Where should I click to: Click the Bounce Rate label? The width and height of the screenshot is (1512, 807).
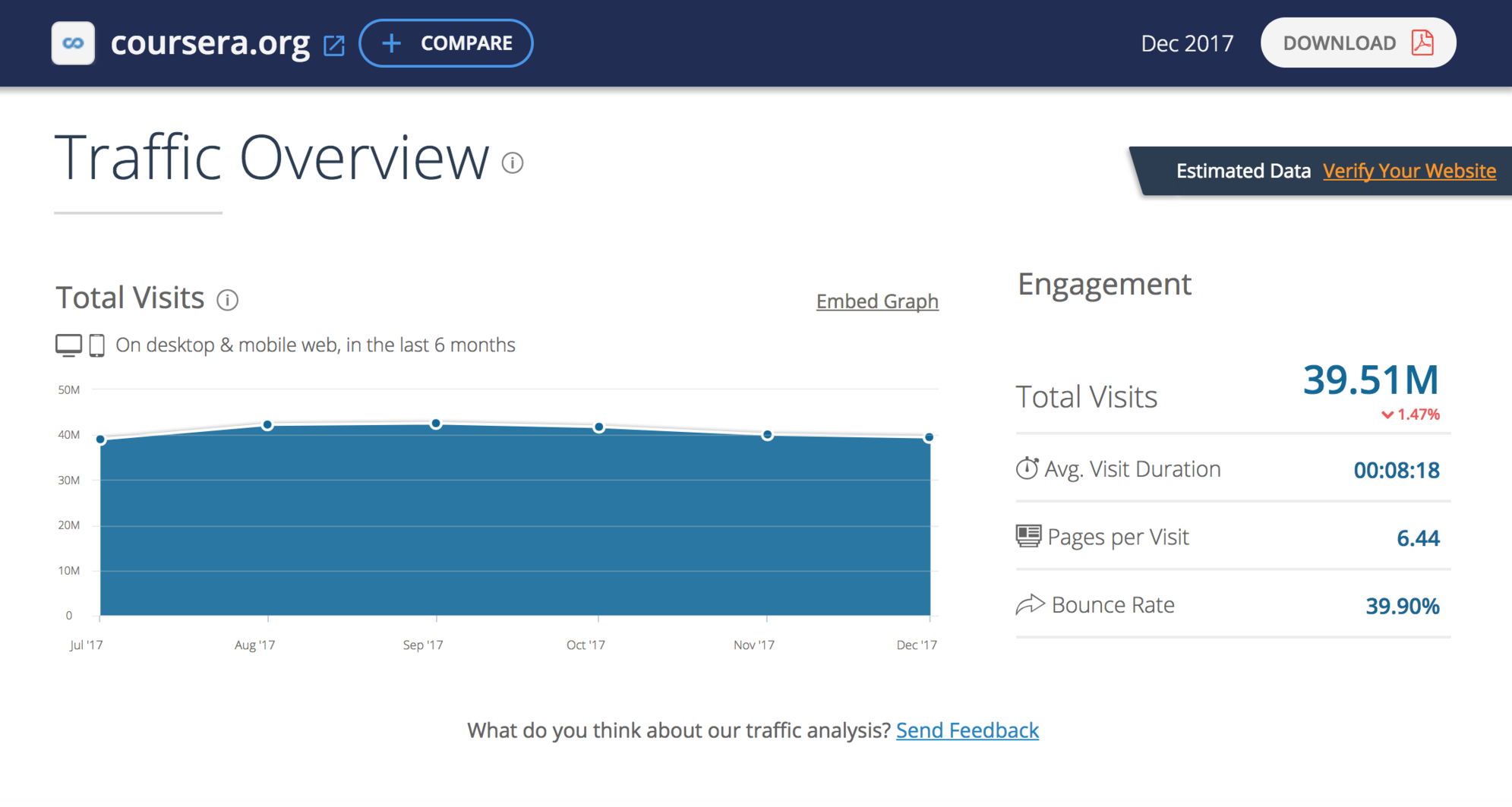pyautogui.click(x=1113, y=605)
